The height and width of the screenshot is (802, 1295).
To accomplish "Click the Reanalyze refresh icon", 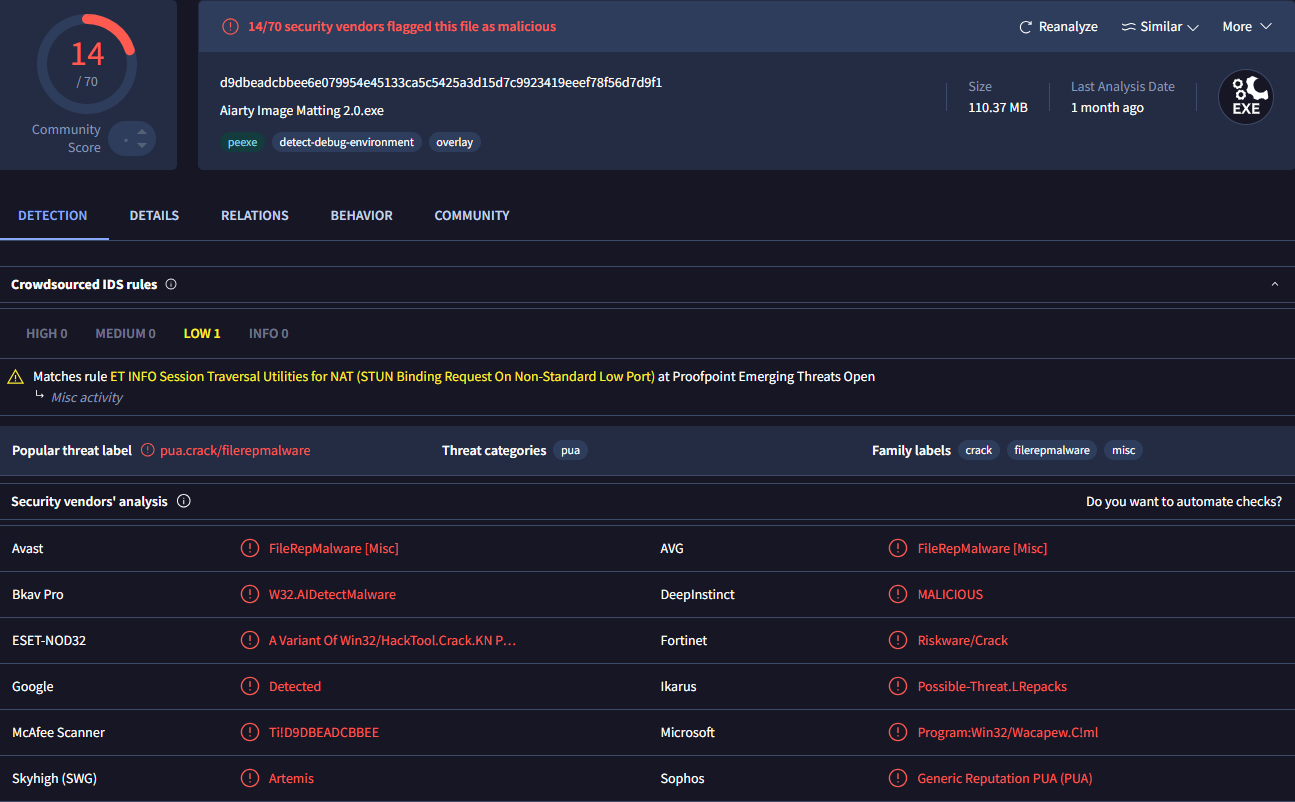I will coord(1025,27).
